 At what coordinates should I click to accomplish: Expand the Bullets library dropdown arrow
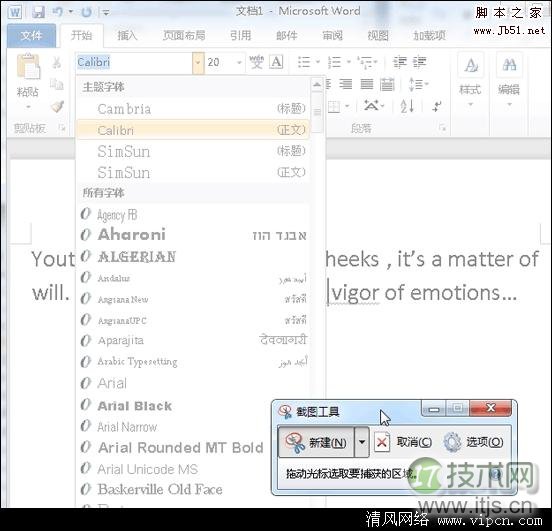point(318,62)
